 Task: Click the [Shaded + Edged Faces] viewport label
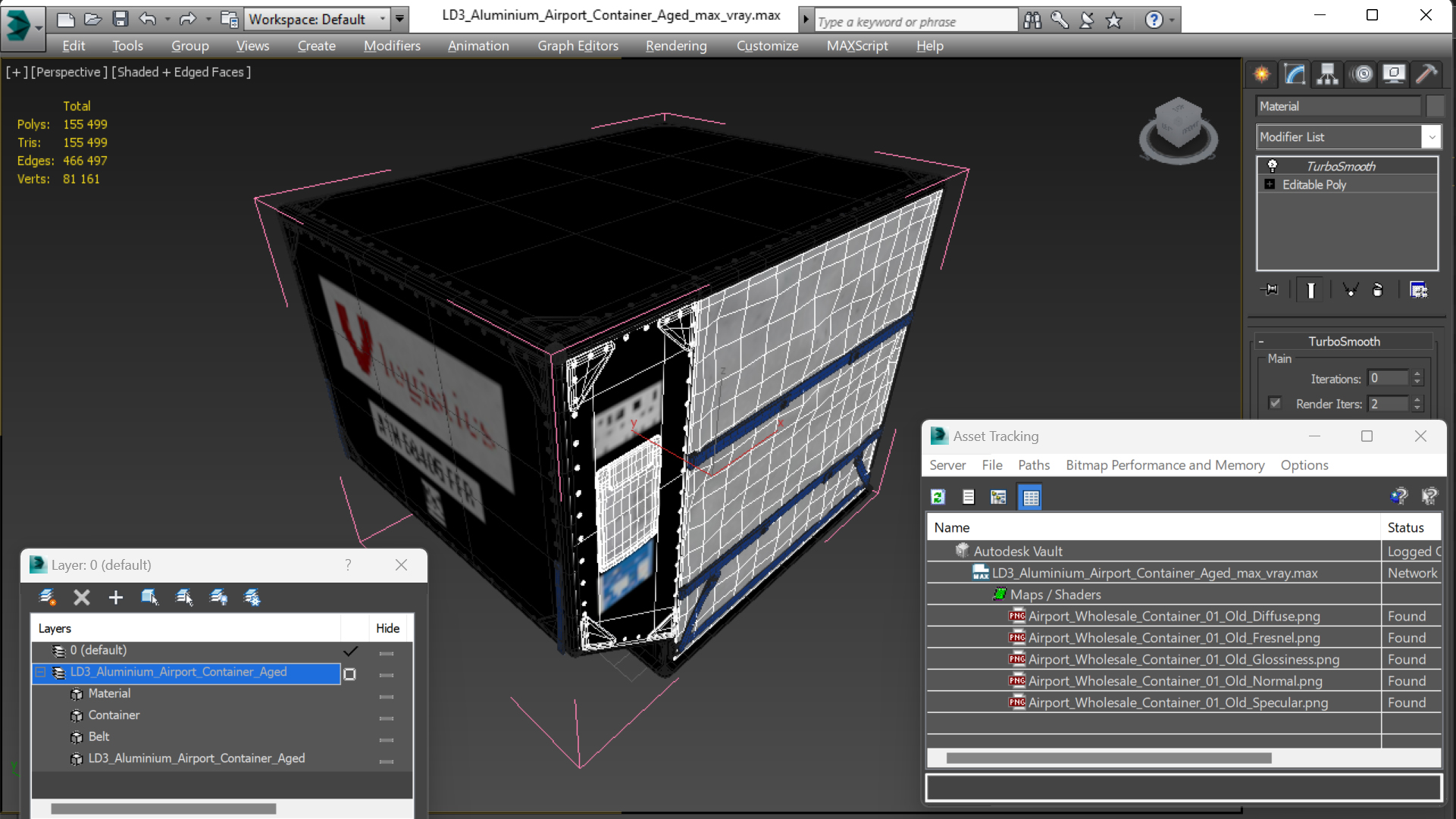pyautogui.click(x=181, y=72)
